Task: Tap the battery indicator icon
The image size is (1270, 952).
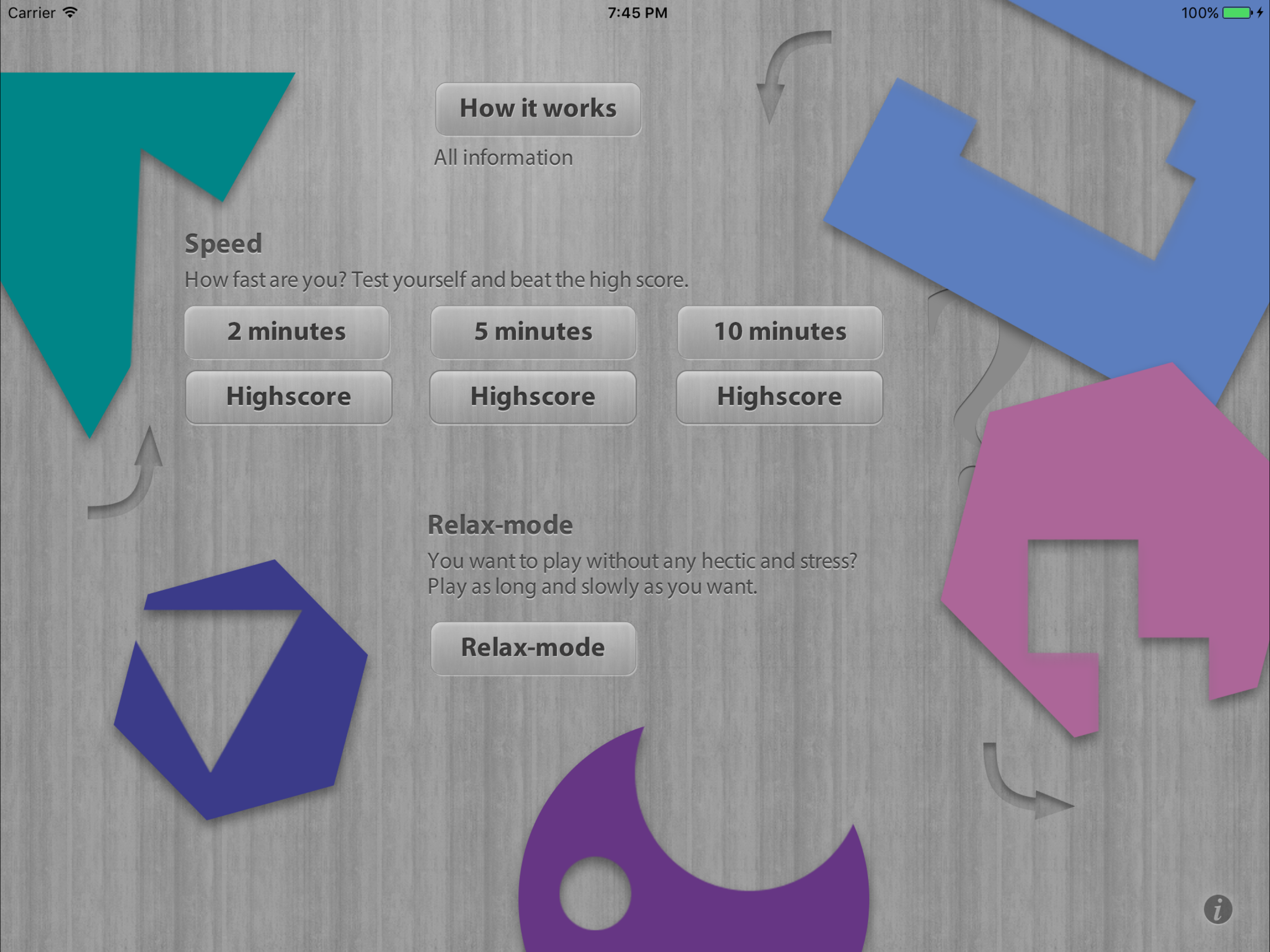Action: (1237, 13)
